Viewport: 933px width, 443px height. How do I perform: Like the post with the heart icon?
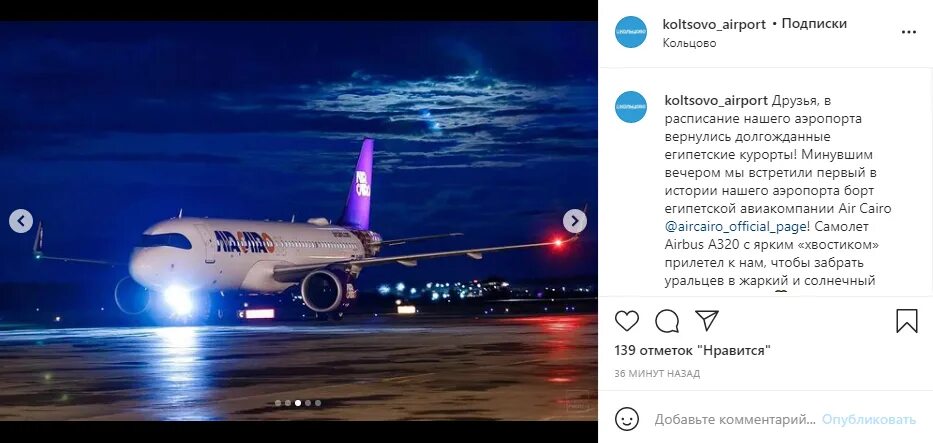point(627,321)
